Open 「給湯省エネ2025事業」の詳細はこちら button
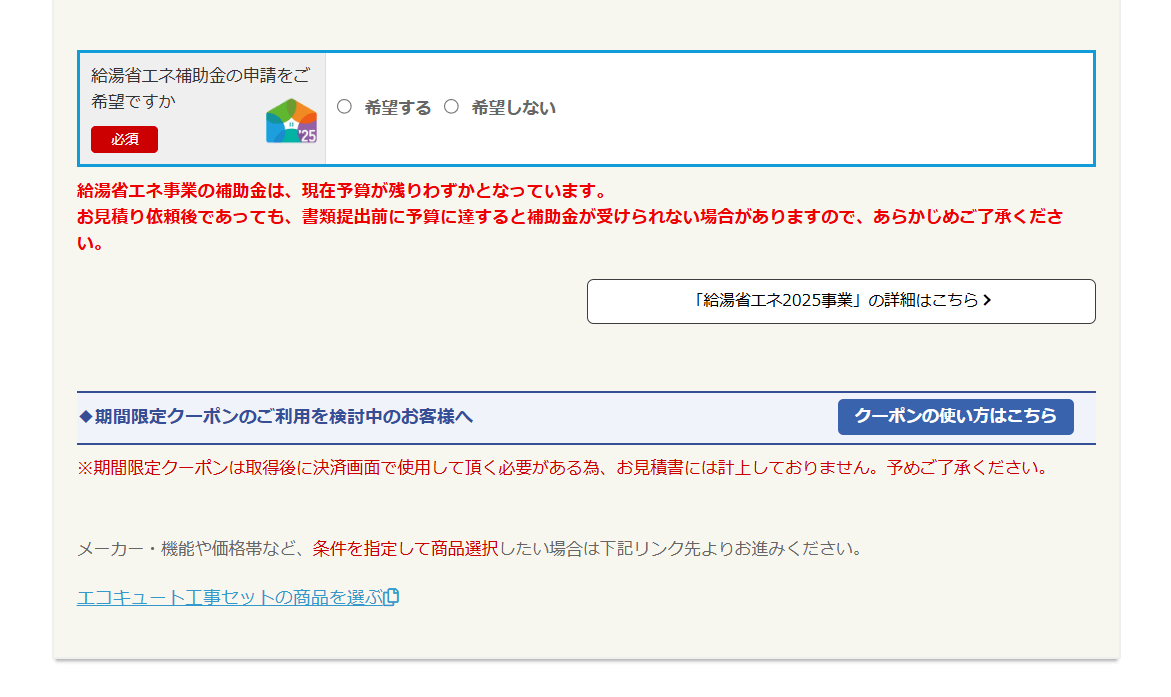Screen dimensions: 1171x697 [840, 301]
